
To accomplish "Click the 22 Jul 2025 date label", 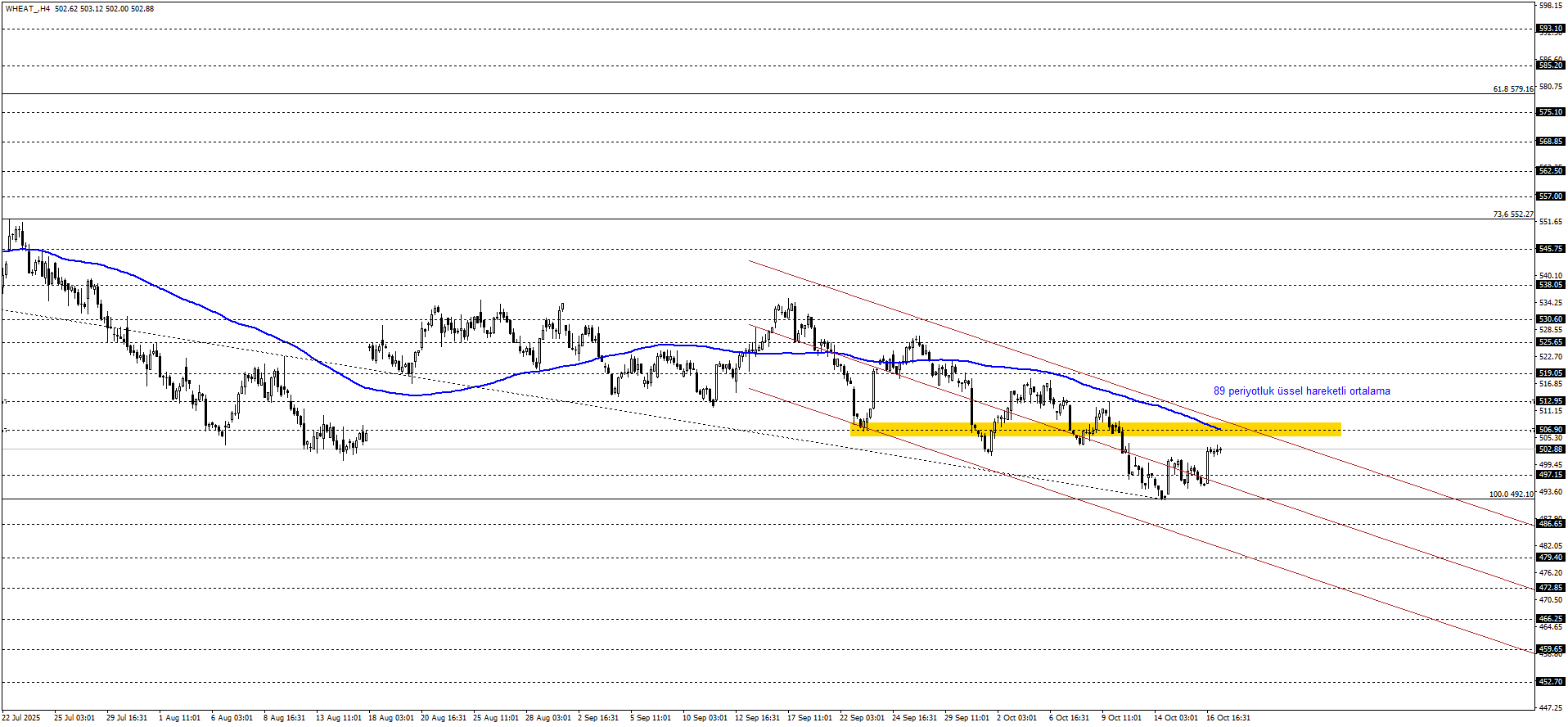I will pos(21,718).
